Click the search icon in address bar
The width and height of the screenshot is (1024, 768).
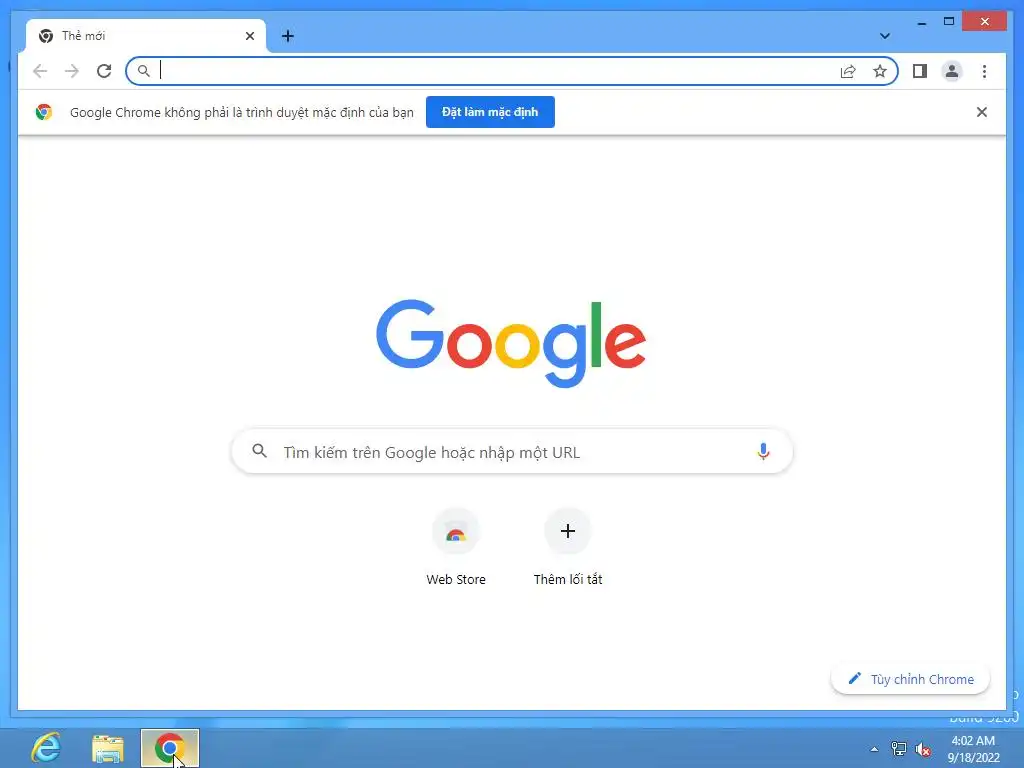[x=144, y=71]
